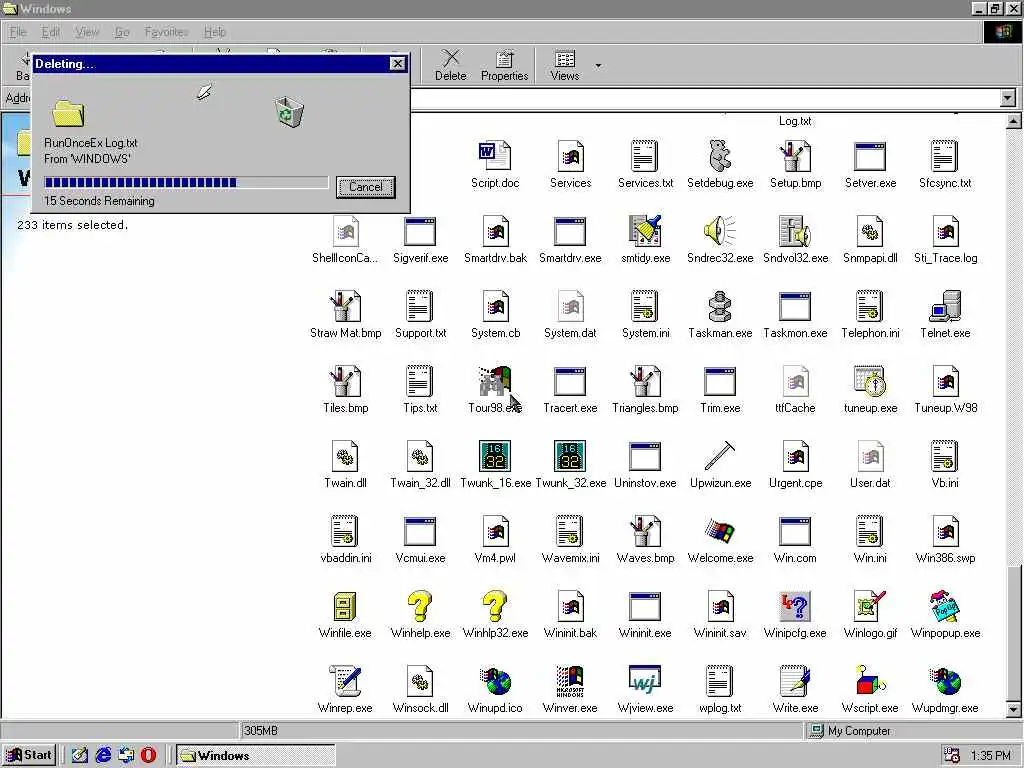Click the deletion progress bar
This screenshot has height=768, width=1024.
(186, 183)
